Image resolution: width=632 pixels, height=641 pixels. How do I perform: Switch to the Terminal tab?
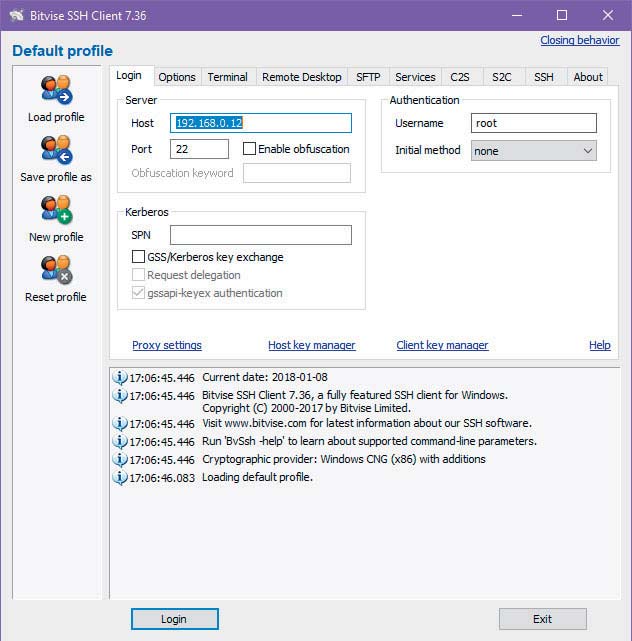228,77
